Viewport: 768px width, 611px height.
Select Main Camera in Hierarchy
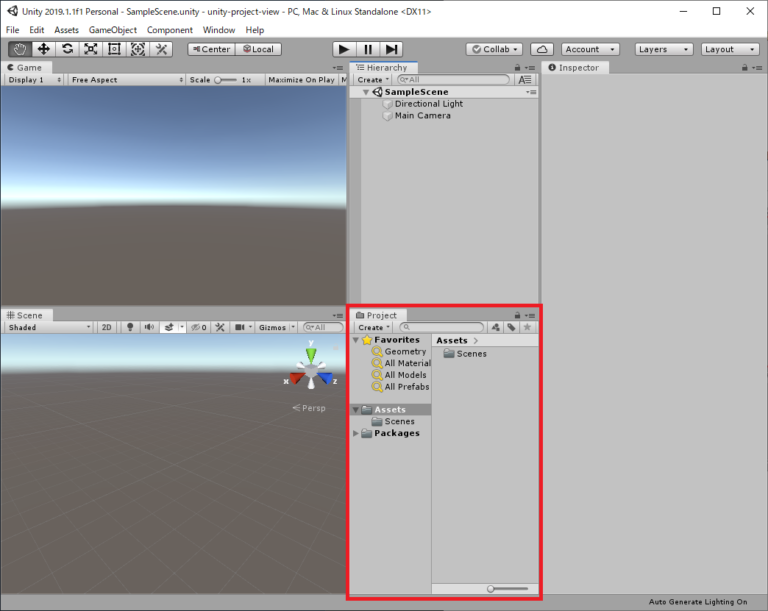point(423,115)
